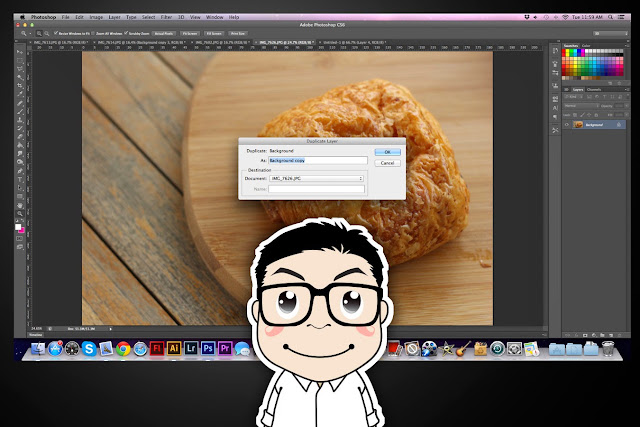Open the Window menu

tap(215, 17)
